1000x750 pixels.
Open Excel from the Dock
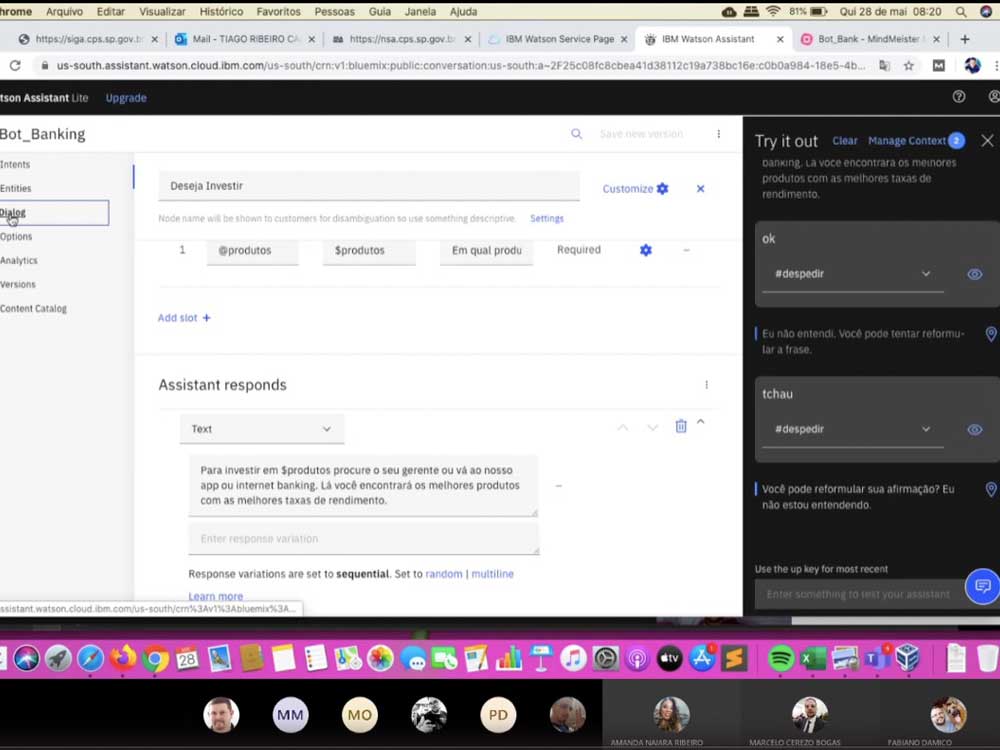(x=813, y=658)
